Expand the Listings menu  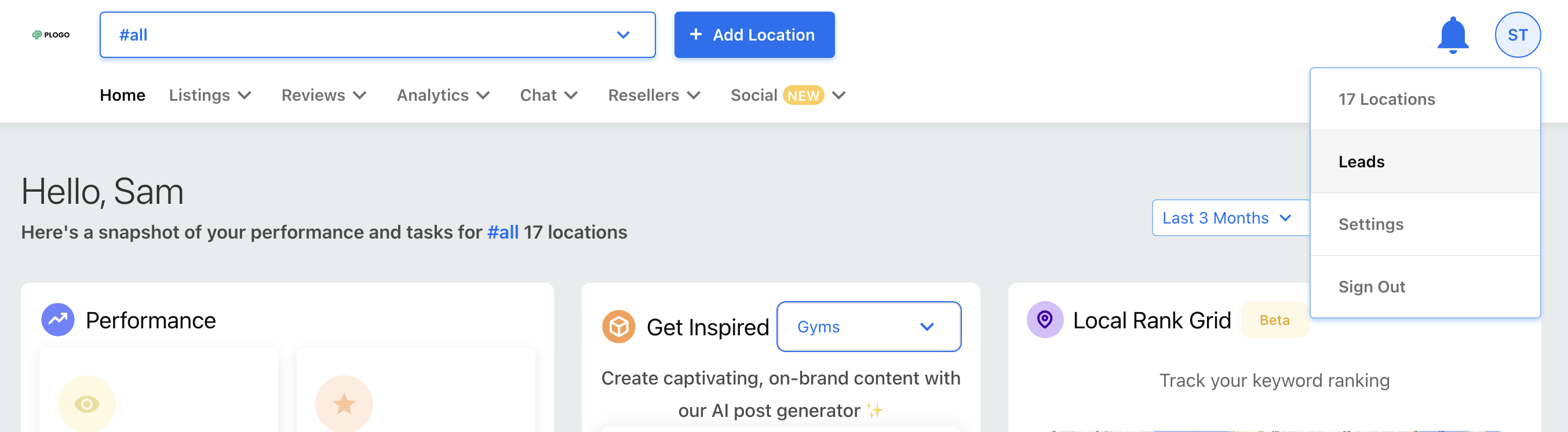pos(210,96)
